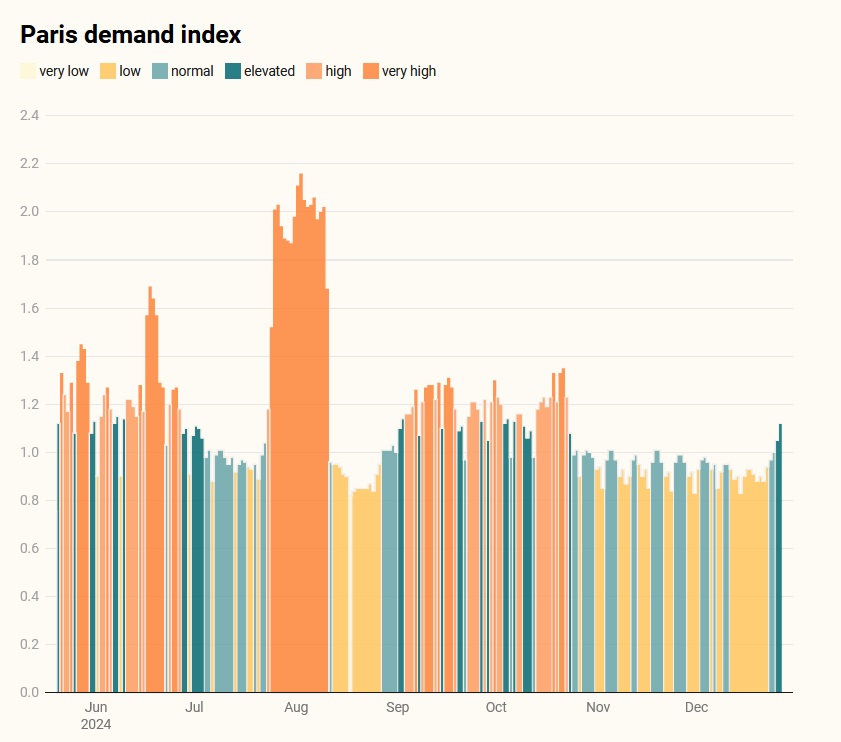The image size is (841, 742).
Task: Select the 'very low' legend label
Action: tap(64, 71)
